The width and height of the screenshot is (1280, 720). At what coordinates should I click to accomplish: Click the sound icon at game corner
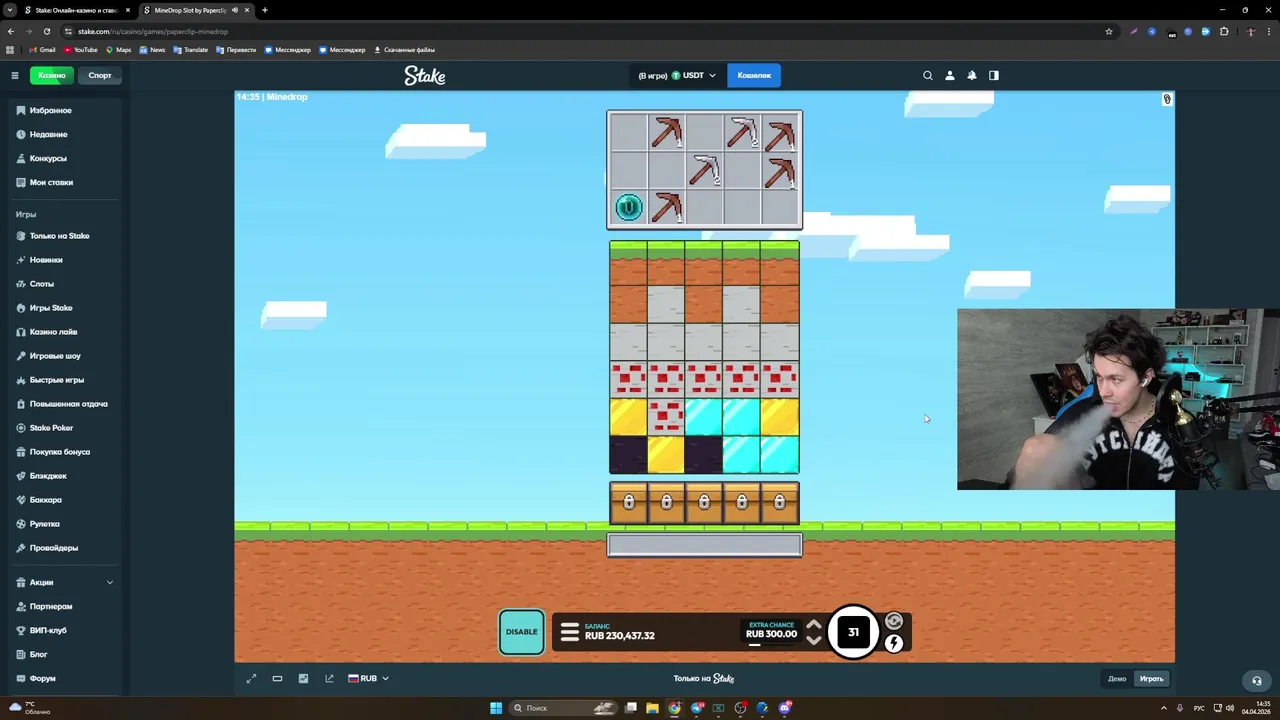click(x=1167, y=99)
